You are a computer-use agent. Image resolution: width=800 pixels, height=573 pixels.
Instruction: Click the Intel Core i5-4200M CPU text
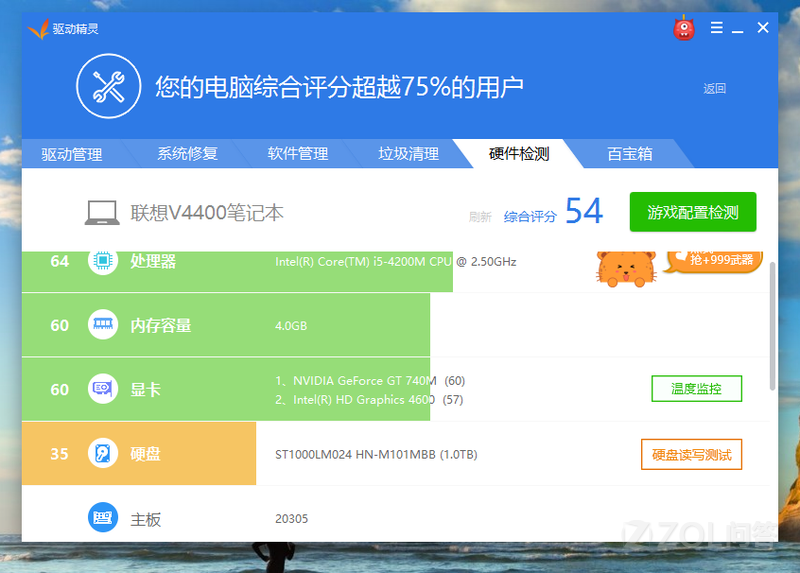(x=395, y=262)
